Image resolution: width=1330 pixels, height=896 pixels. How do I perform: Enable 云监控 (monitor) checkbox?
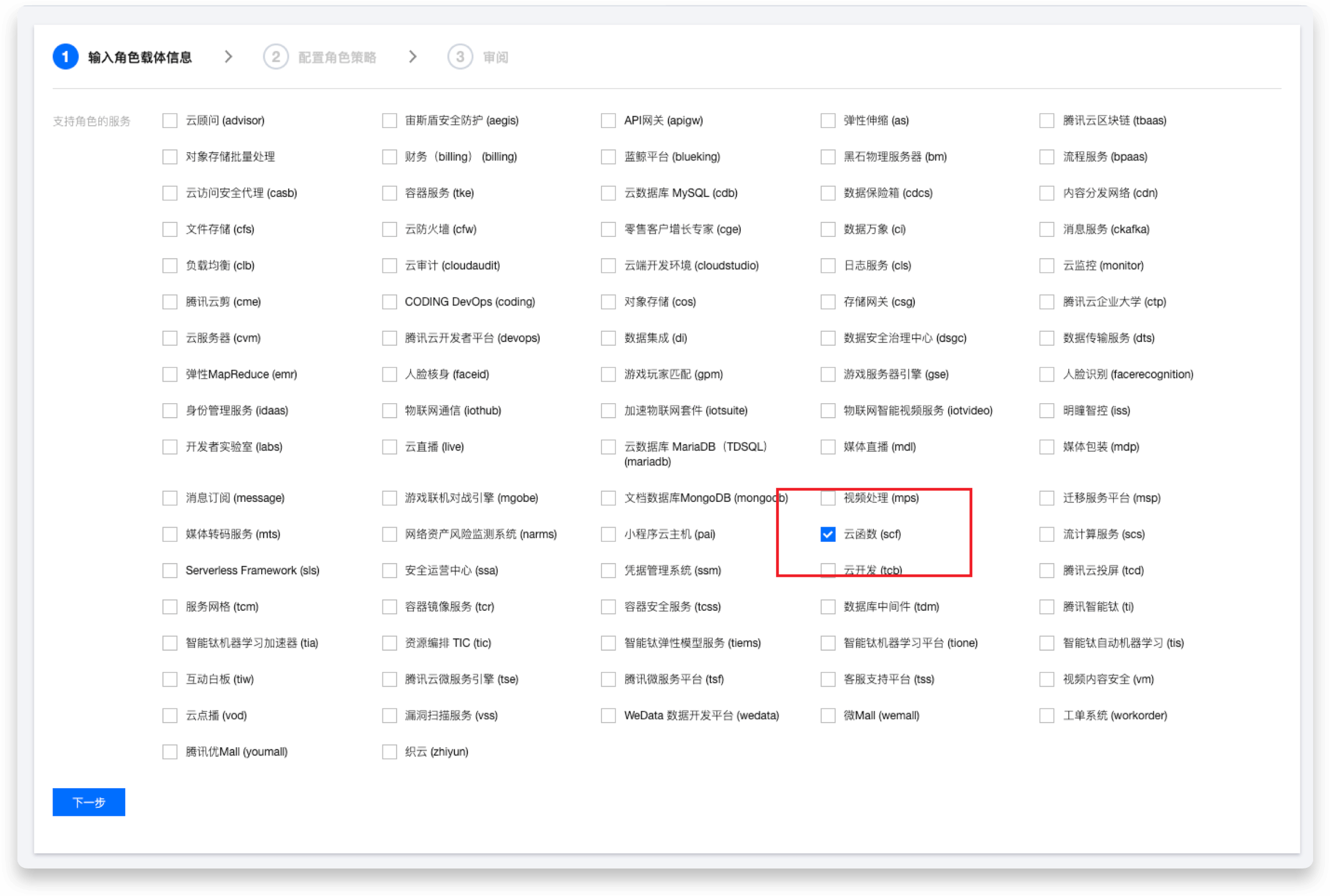(x=1046, y=265)
